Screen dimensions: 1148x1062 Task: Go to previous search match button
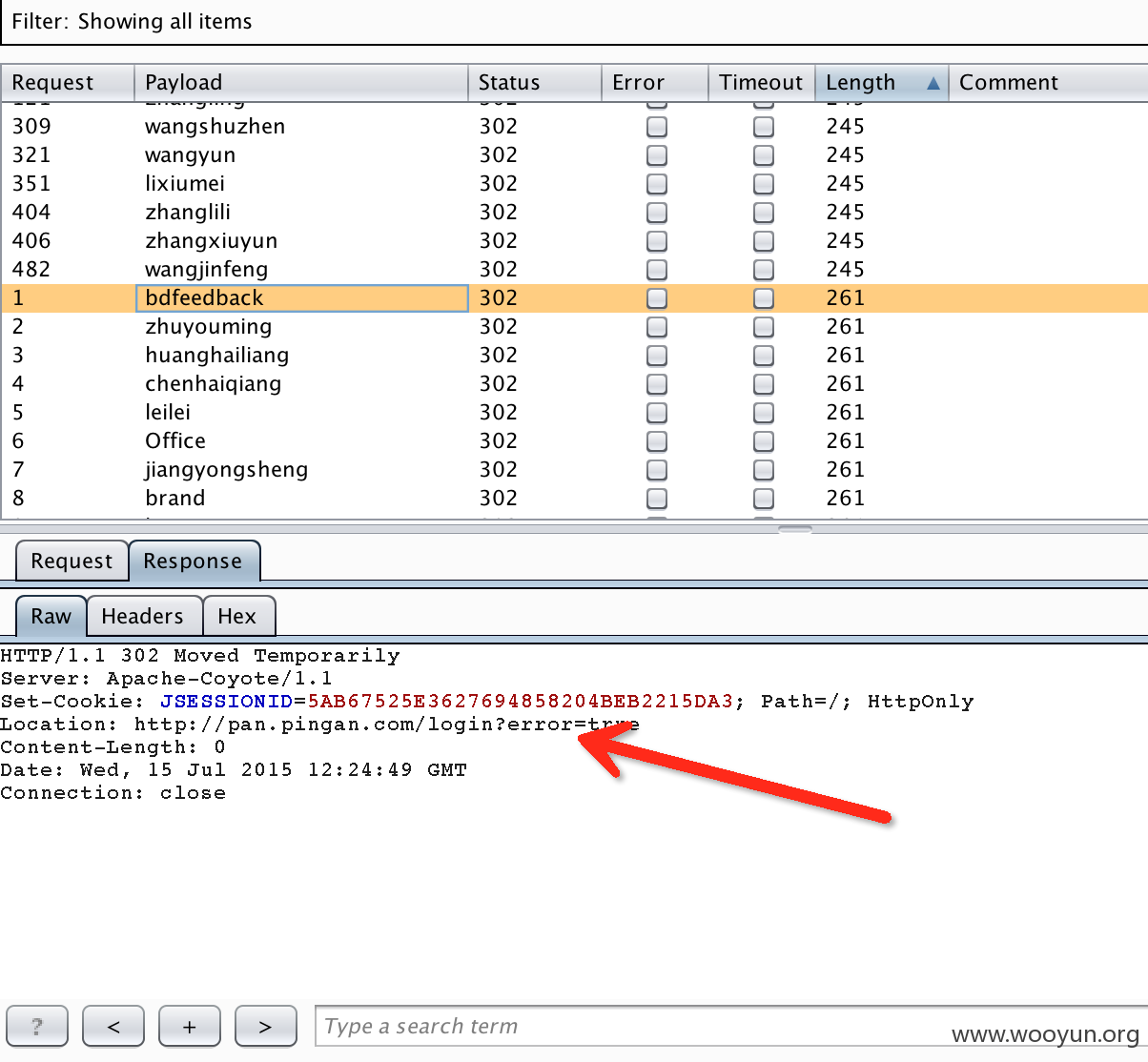coord(113,1027)
